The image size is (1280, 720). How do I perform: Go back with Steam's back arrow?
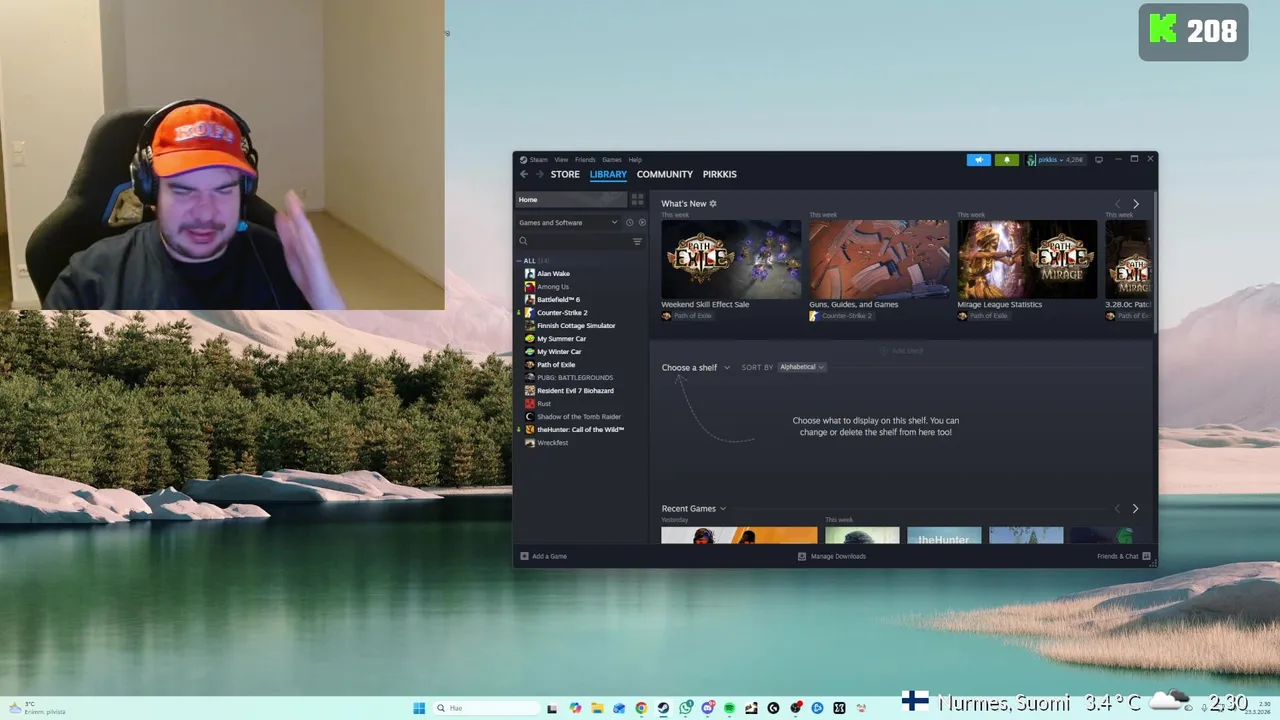click(523, 174)
